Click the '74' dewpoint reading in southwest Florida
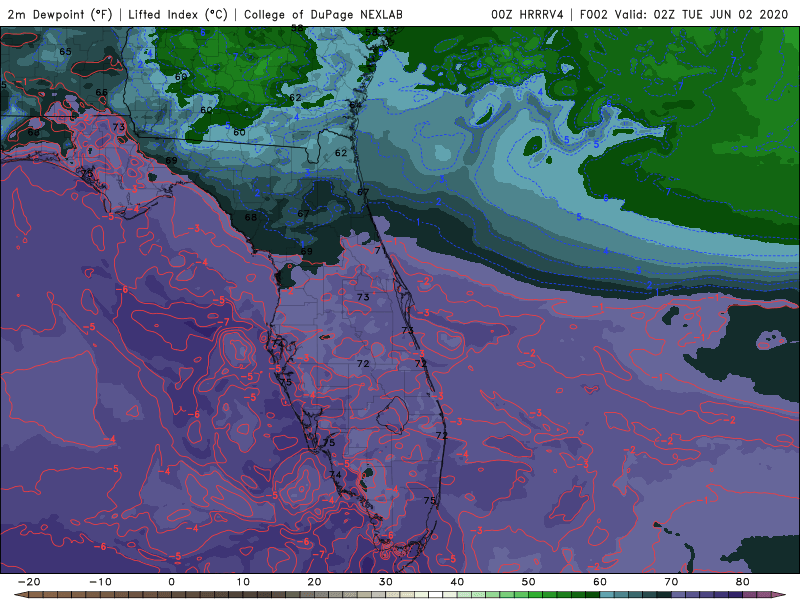Image resolution: width=800 pixels, height=600 pixels. click(x=335, y=474)
